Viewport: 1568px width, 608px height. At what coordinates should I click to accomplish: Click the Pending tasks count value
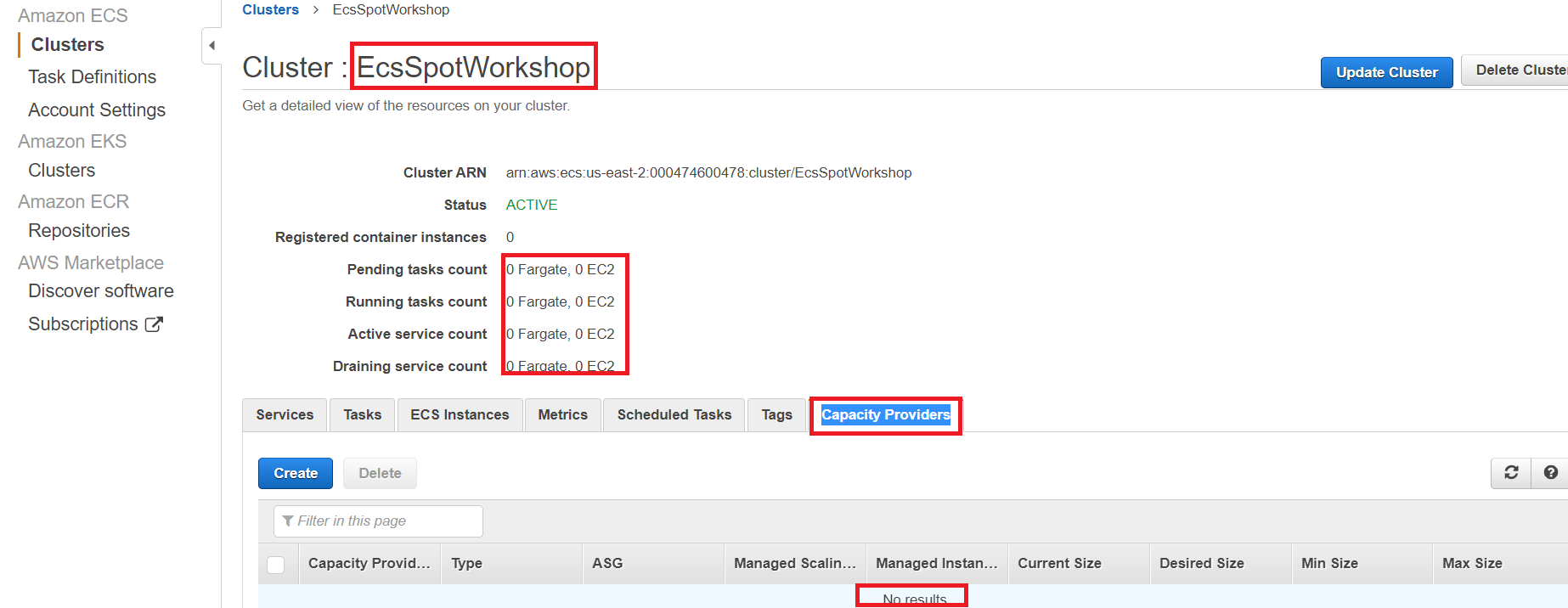tap(561, 270)
